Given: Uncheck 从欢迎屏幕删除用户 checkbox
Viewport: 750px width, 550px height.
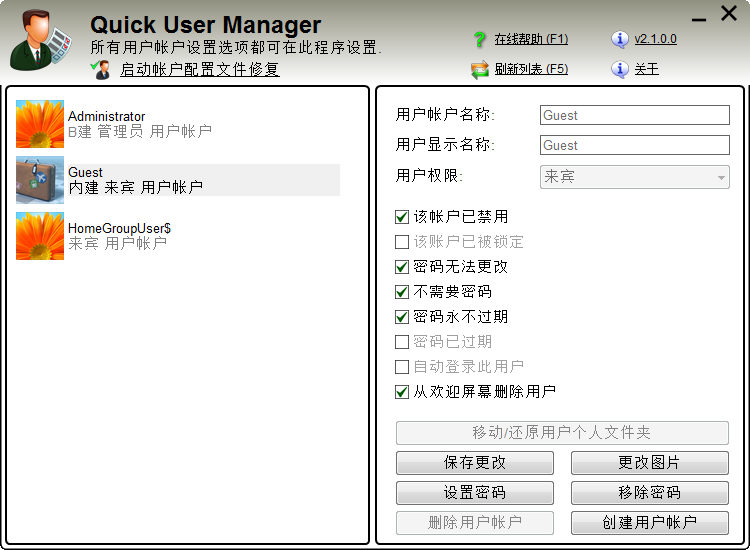Looking at the screenshot, I should tap(402, 392).
